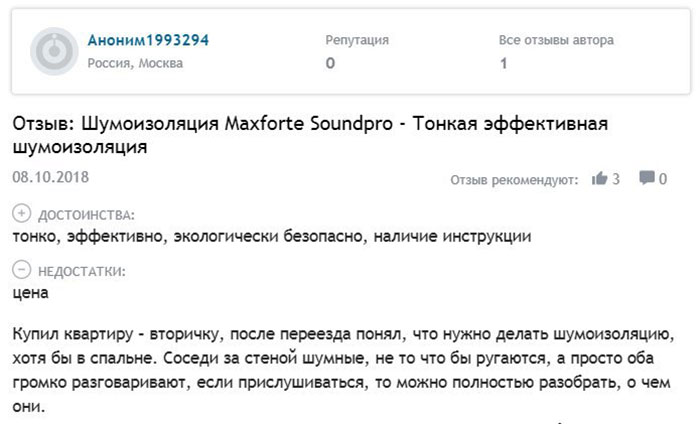Click the author's review count 1

(x=504, y=63)
